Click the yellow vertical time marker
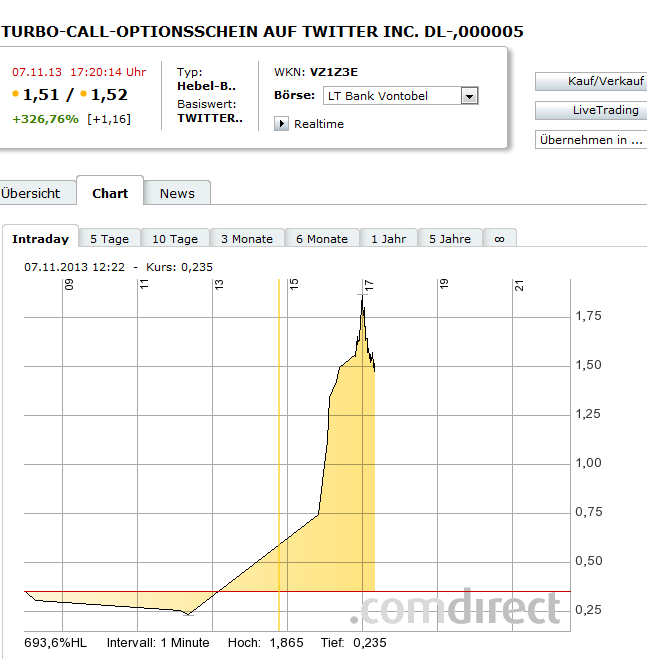This screenshot has height=659, width=647. click(279, 450)
